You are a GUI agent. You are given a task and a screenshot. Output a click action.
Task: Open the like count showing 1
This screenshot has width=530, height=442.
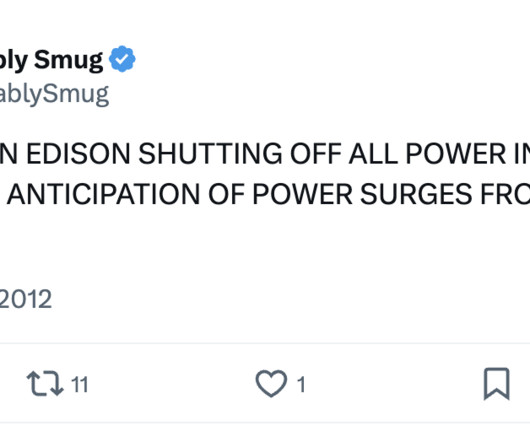tap(301, 385)
